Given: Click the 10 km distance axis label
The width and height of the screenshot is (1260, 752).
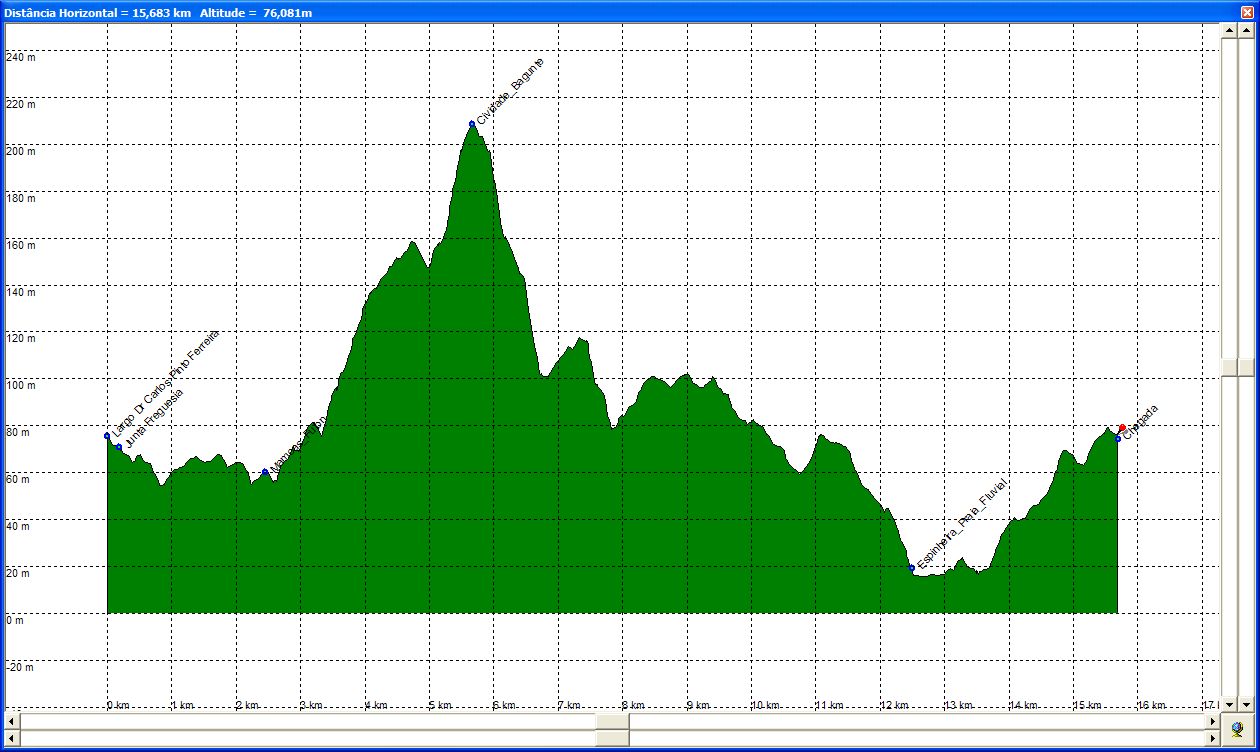Looking at the screenshot, I should (767, 705).
